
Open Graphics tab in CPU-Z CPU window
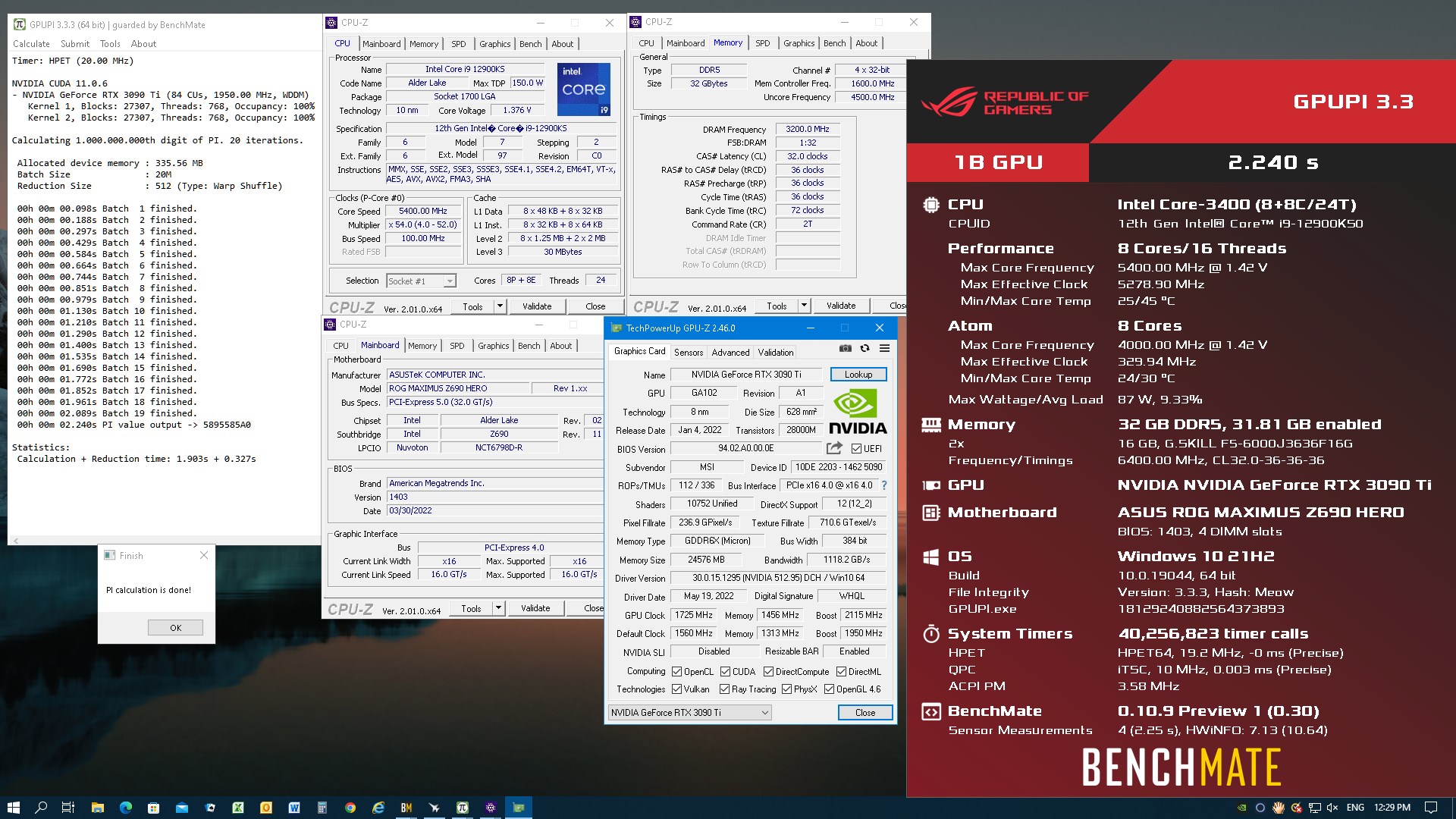tap(494, 44)
